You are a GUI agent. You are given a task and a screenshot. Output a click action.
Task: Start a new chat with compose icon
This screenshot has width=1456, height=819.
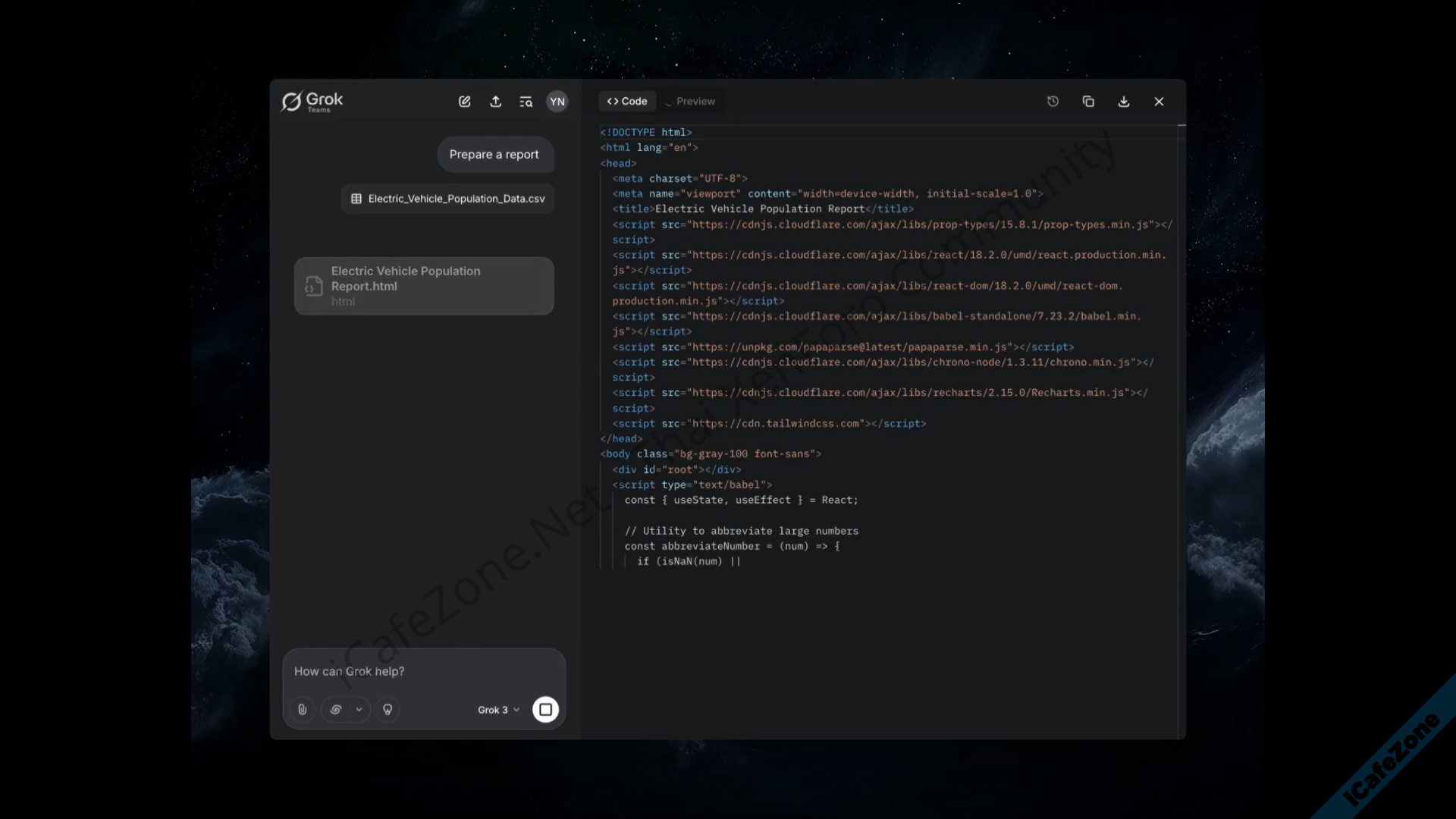[465, 102]
